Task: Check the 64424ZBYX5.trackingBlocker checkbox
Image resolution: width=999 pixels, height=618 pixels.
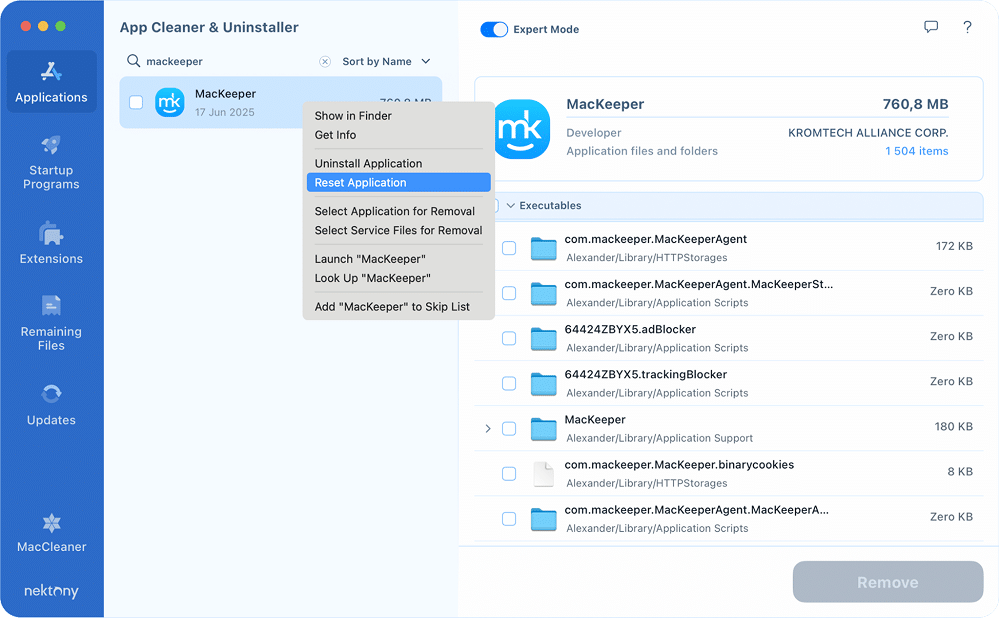Action: click(509, 384)
